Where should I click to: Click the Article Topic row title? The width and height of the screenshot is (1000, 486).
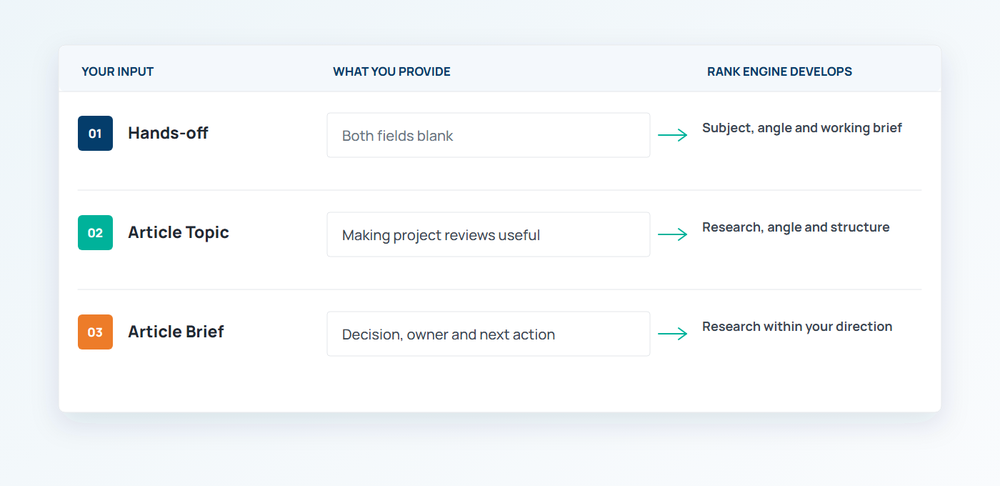click(x=178, y=233)
